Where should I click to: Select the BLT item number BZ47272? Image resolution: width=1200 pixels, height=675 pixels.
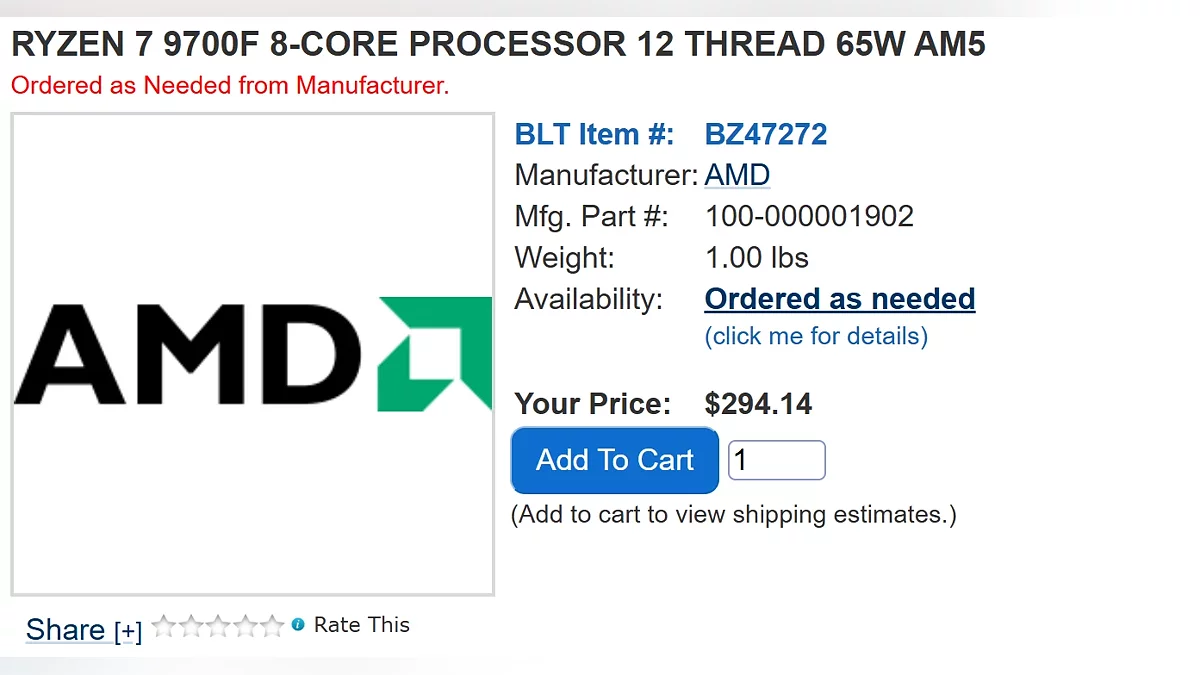pyautogui.click(x=766, y=134)
